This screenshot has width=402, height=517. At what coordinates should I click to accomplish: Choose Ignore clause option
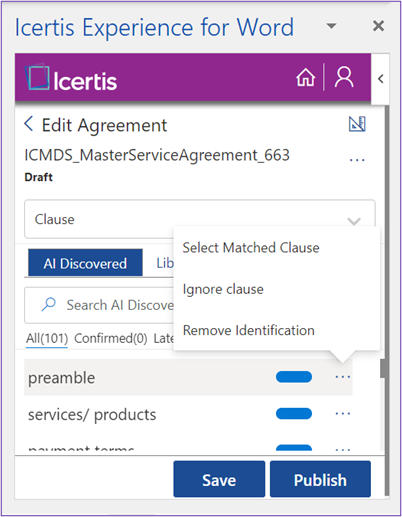point(223,289)
